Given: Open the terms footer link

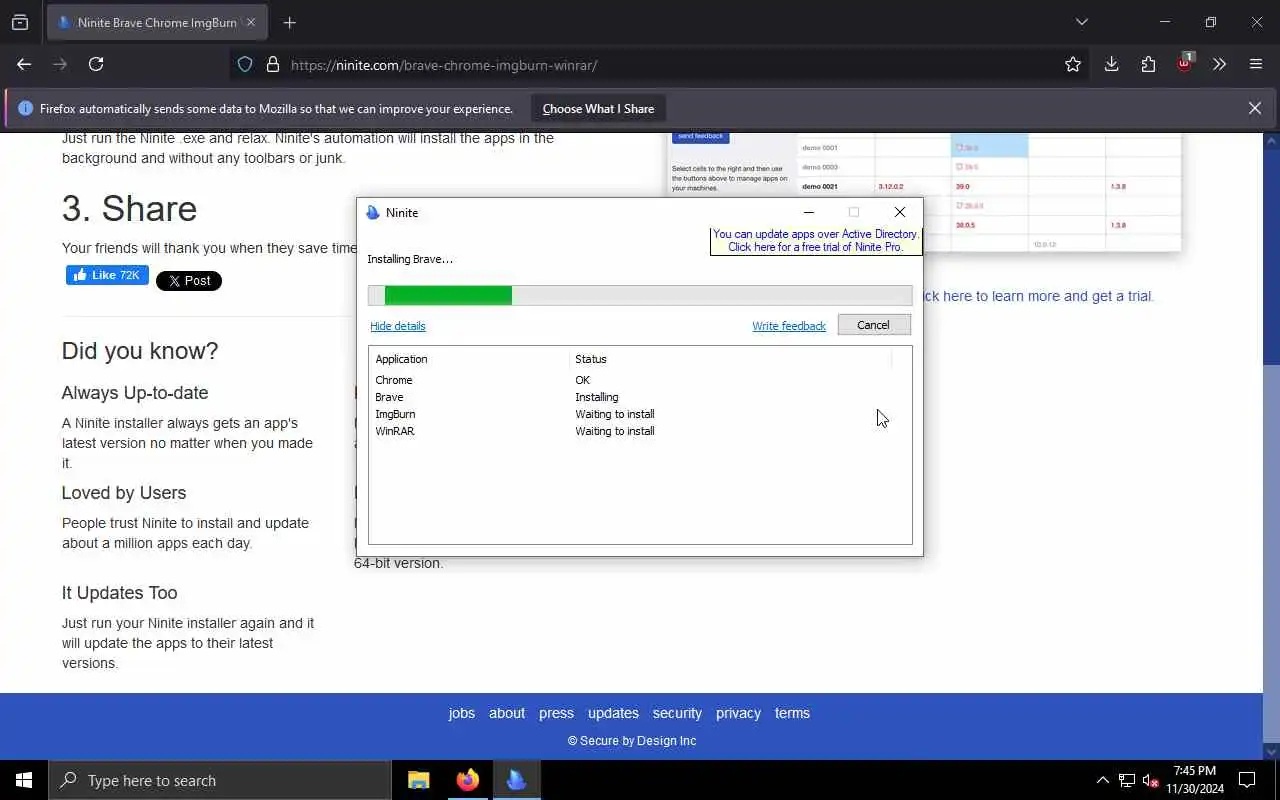Looking at the screenshot, I should point(792,713).
